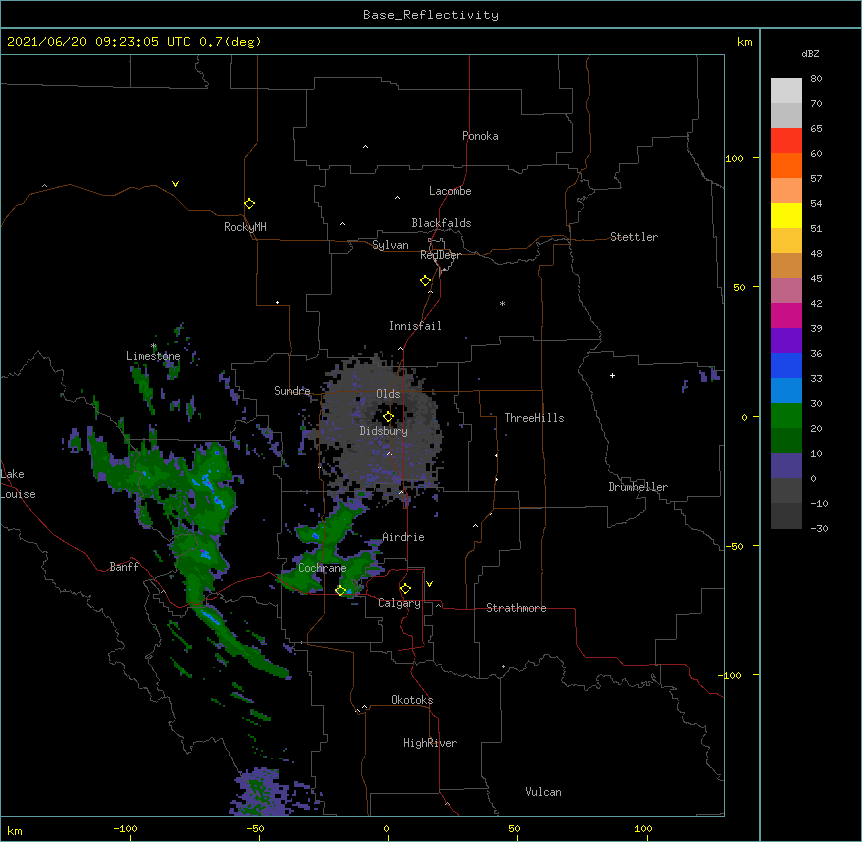
Task: Click the yellow diamond marker near RockyMH
Action: (x=250, y=204)
